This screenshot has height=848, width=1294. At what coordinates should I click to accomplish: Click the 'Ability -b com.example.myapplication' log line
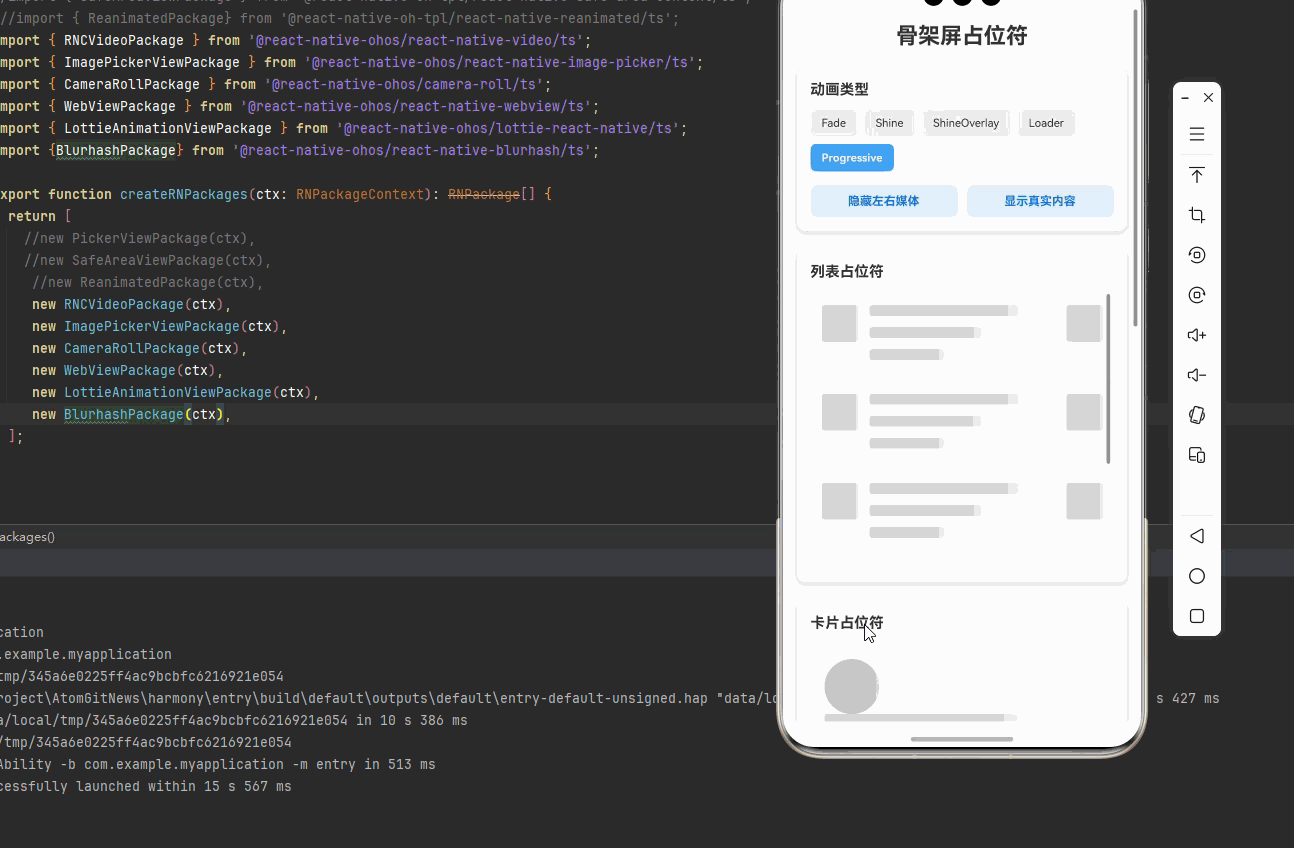218,764
